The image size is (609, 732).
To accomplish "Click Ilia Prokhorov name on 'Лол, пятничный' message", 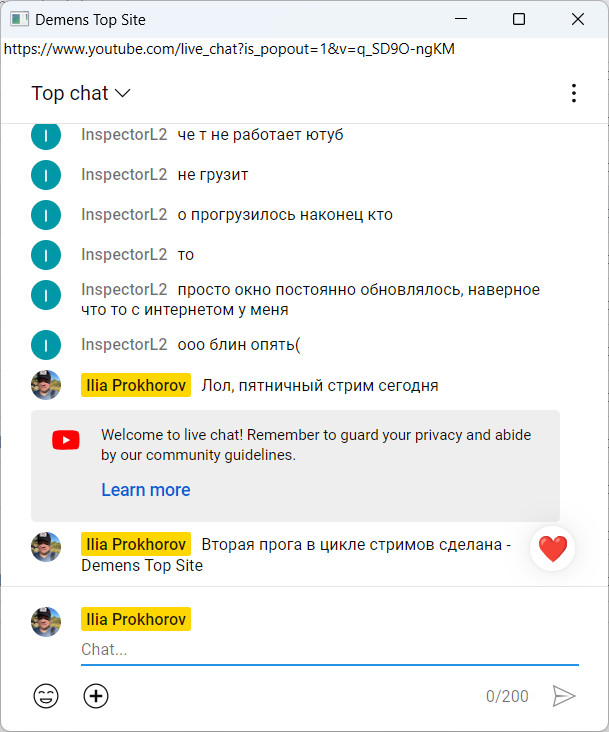I will [136, 385].
